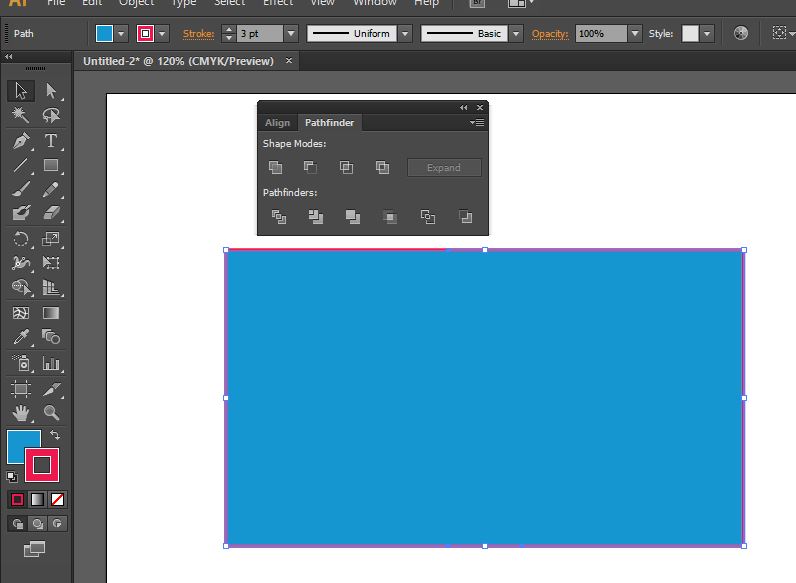Select the Zoom magnifier tool

(50, 412)
